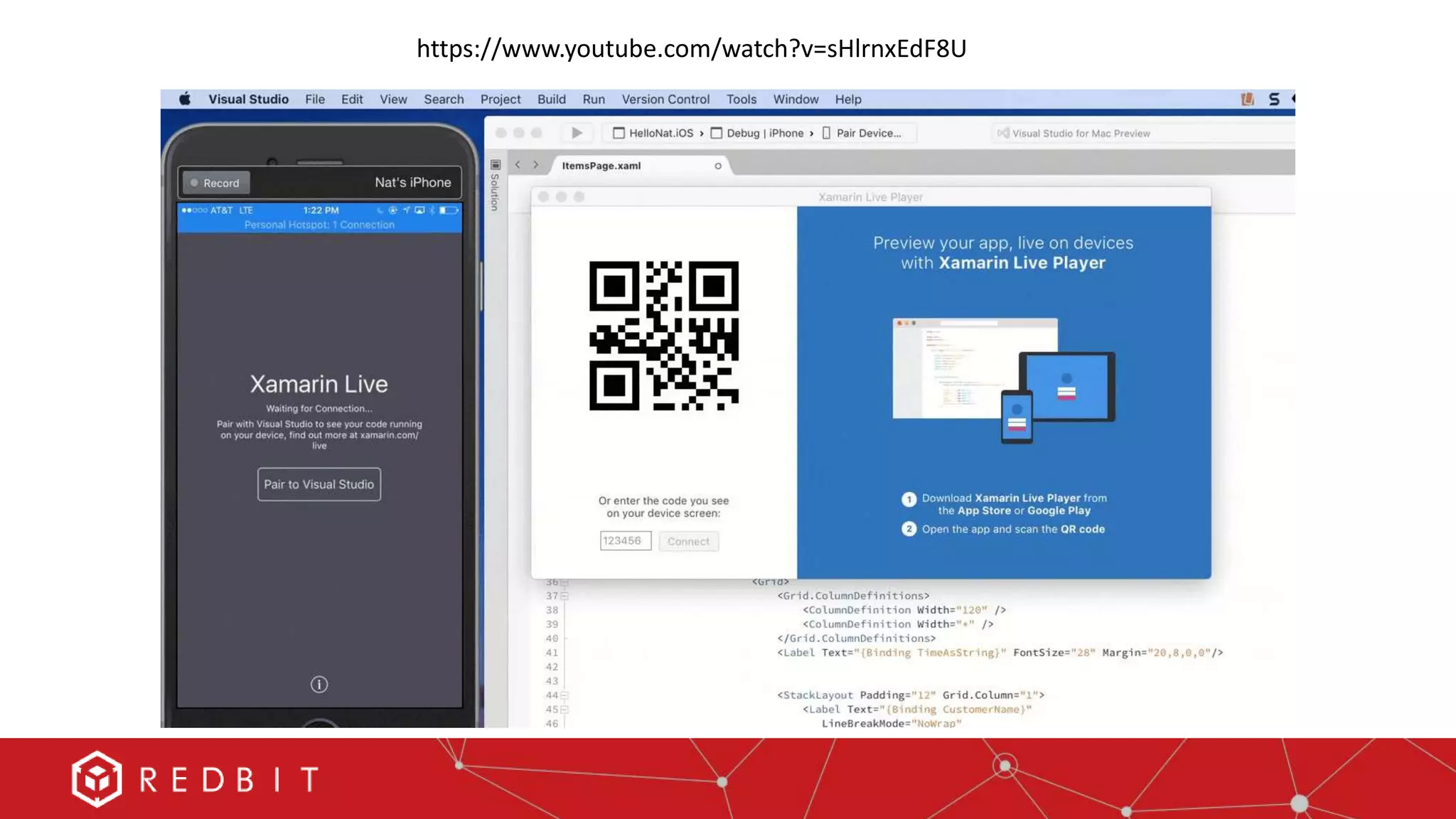Screen dimensions: 1456x819
Task: Click the Run play button in toolbar
Action: 577,133
